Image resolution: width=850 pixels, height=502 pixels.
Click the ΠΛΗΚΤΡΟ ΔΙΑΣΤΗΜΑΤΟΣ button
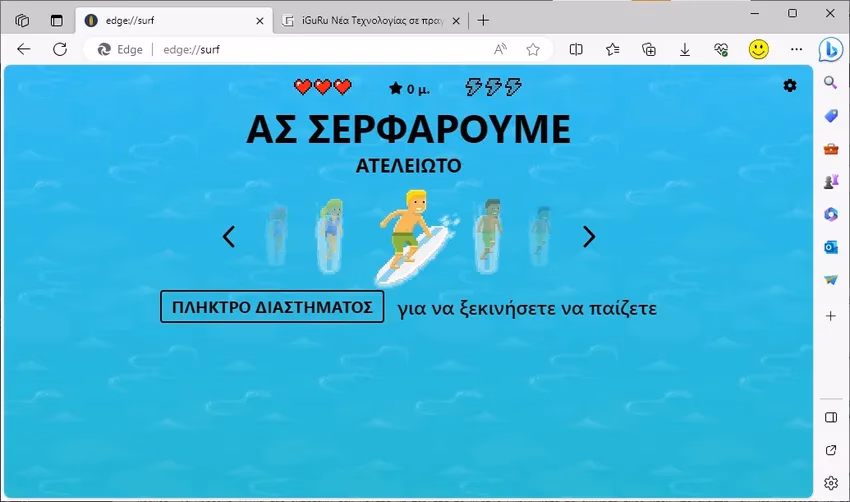pos(272,307)
